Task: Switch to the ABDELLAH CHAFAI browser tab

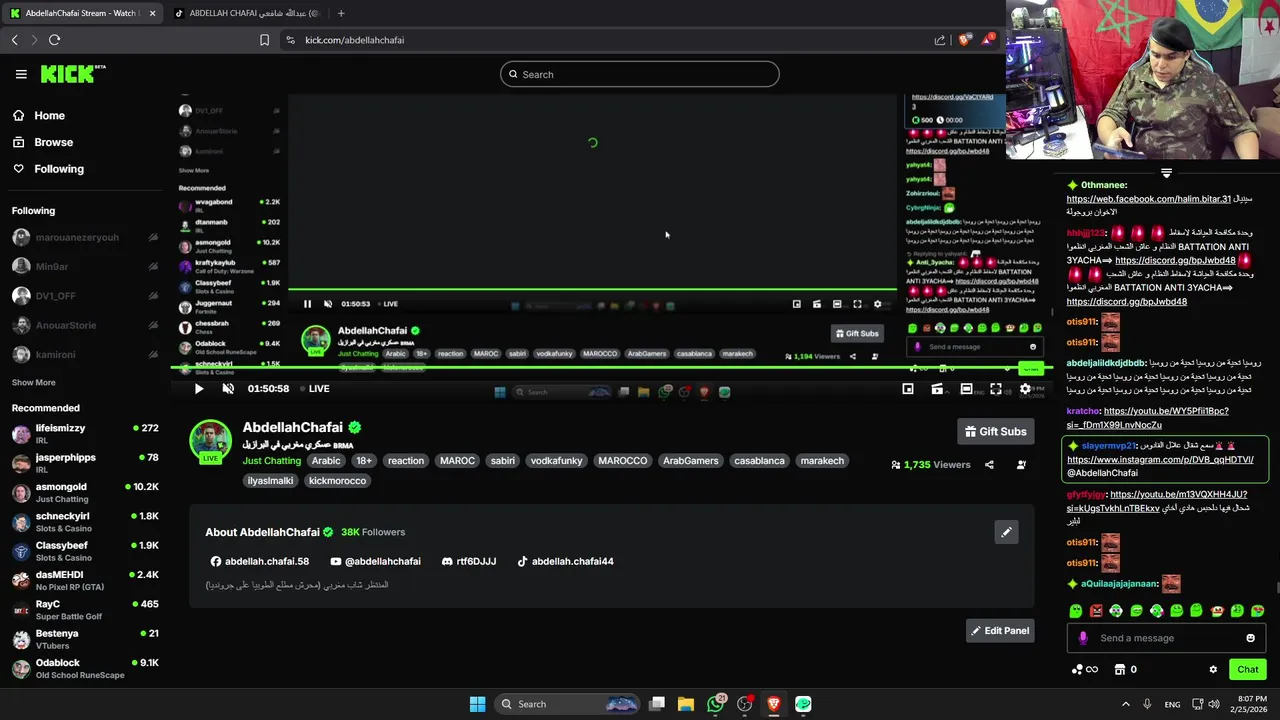Action: pyautogui.click(x=246, y=13)
